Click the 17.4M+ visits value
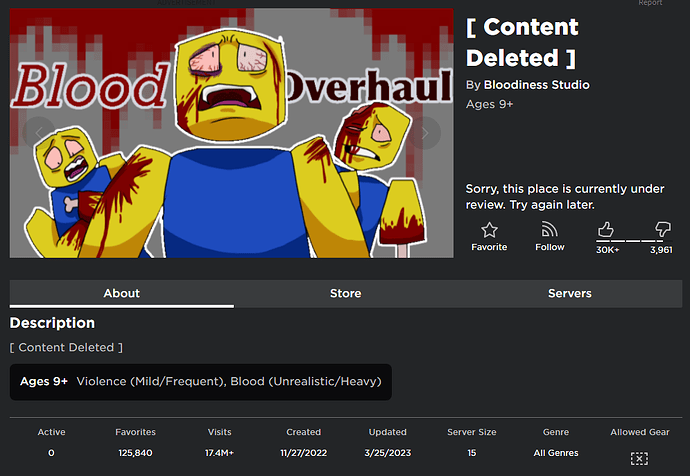 click(x=219, y=453)
